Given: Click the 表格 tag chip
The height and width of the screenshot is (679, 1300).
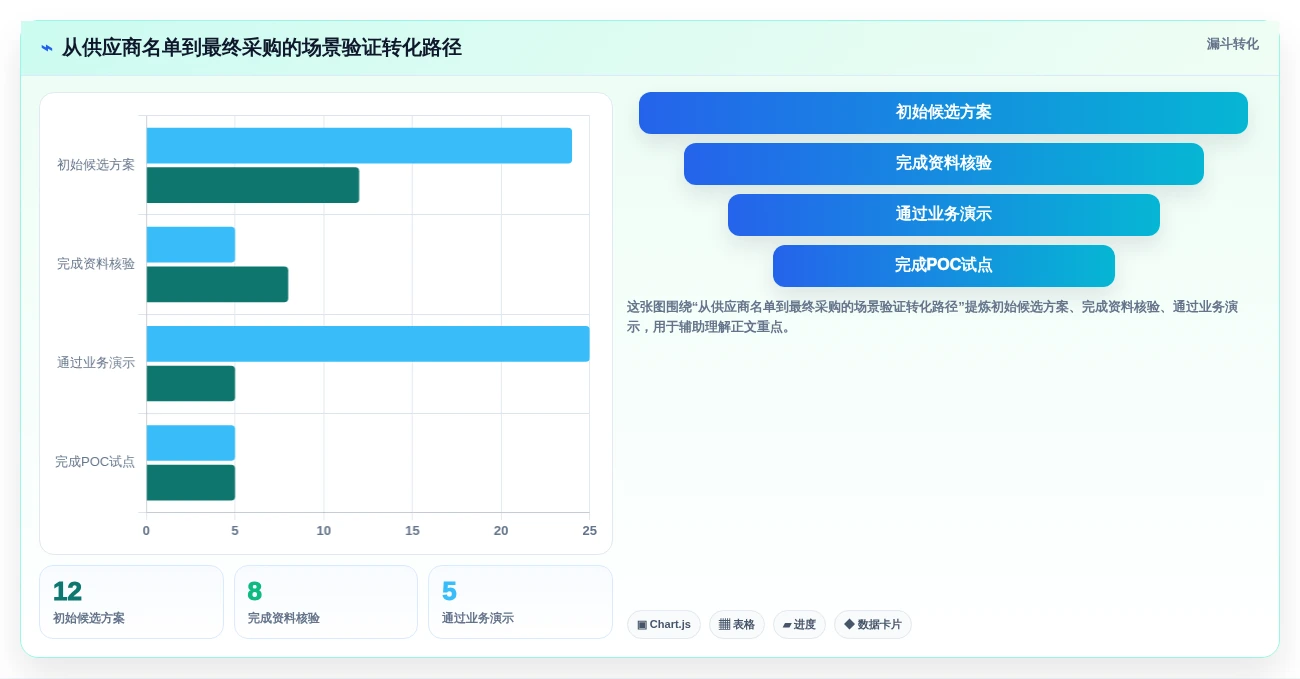Looking at the screenshot, I should [737, 625].
